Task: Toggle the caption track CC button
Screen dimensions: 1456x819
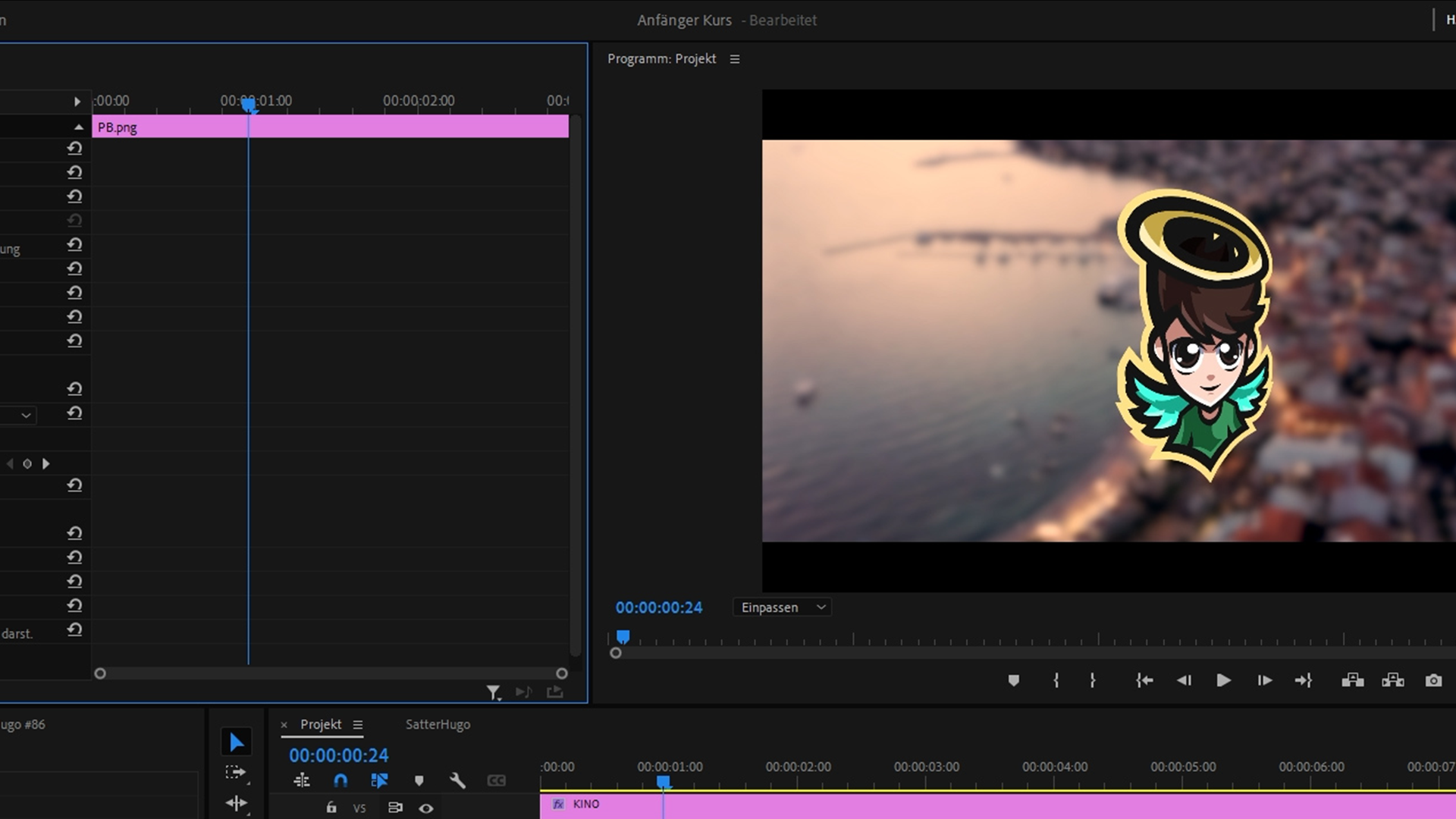Action: pyautogui.click(x=496, y=780)
